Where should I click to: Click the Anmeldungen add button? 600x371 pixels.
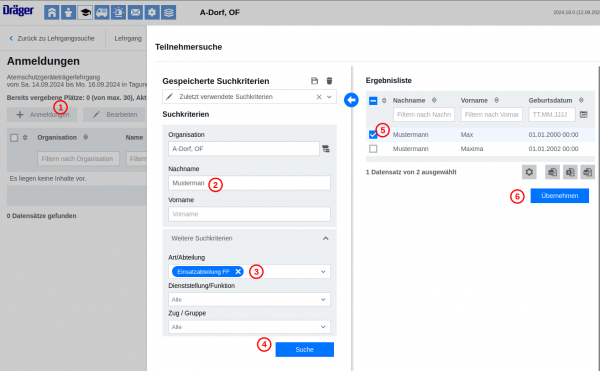click(x=42, y=115)
